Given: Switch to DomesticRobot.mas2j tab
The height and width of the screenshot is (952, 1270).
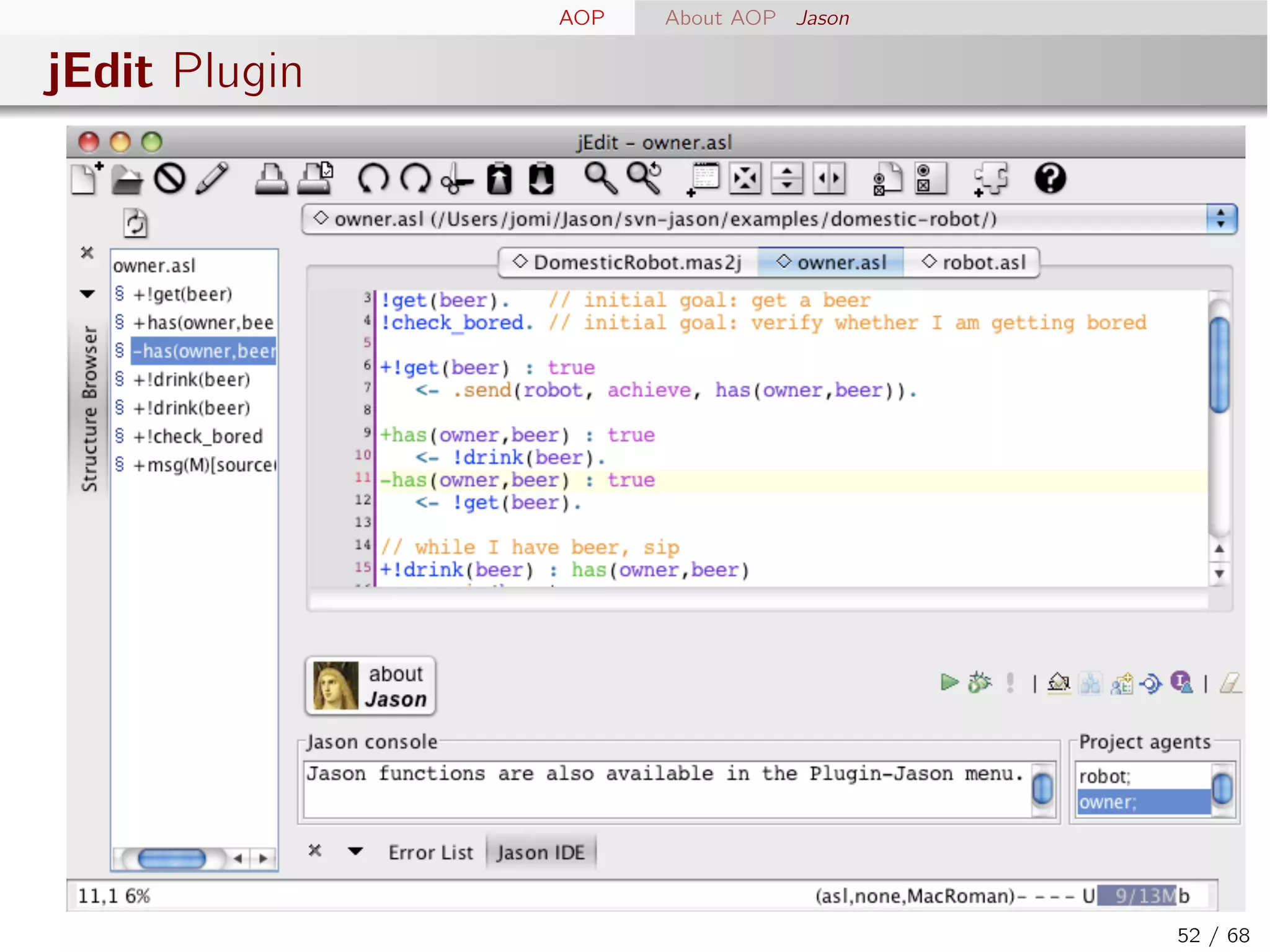Looking at the screenshot, I should [628, 262].
